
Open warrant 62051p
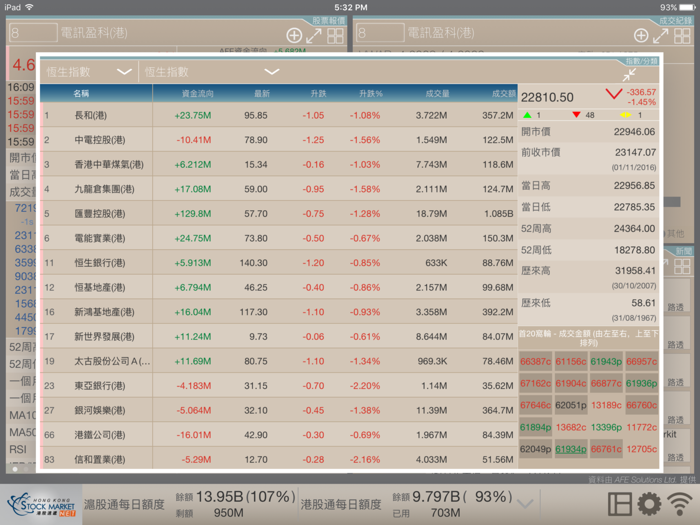coord(571,405)
